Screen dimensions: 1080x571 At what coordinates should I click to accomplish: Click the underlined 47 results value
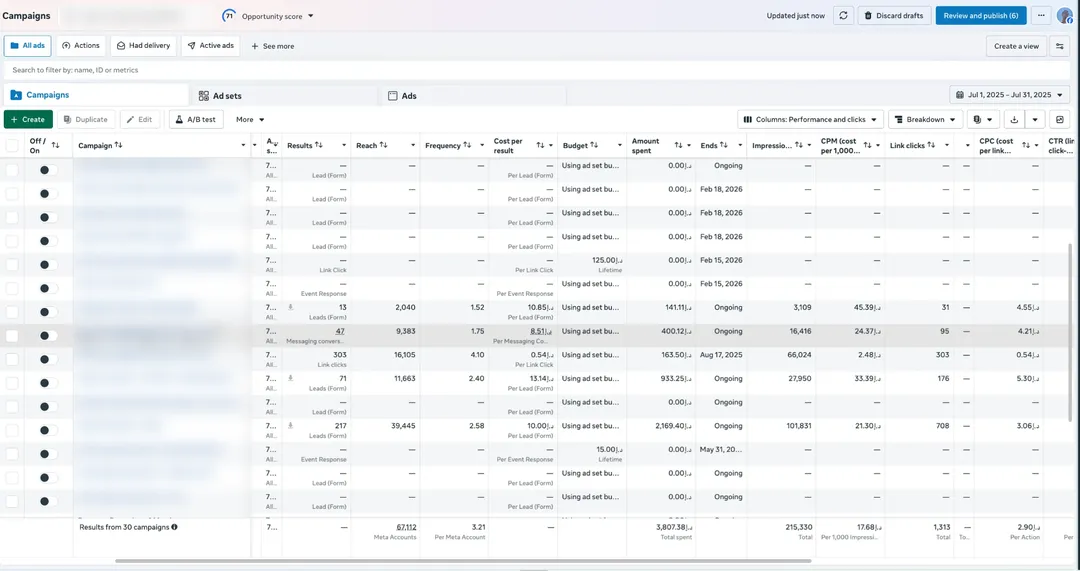[x=340, y=331]
